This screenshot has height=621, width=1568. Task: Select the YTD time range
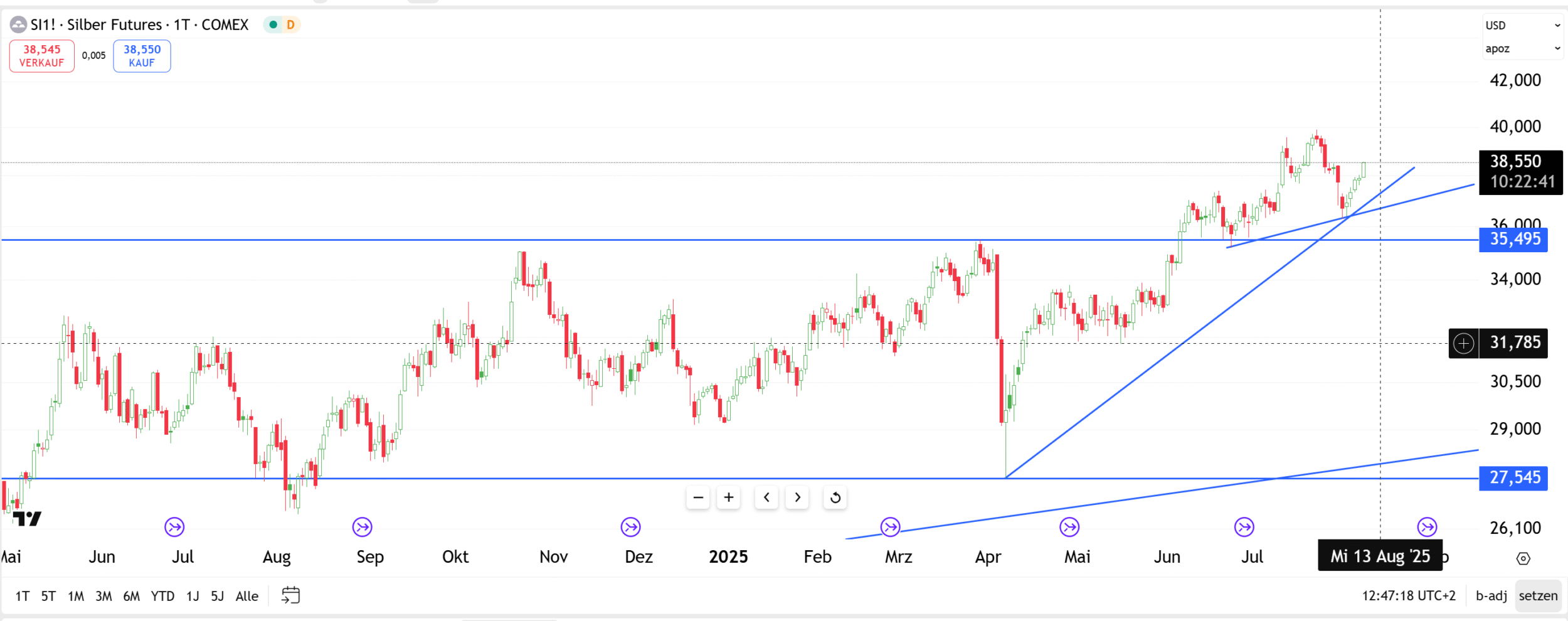pos(162,596)
